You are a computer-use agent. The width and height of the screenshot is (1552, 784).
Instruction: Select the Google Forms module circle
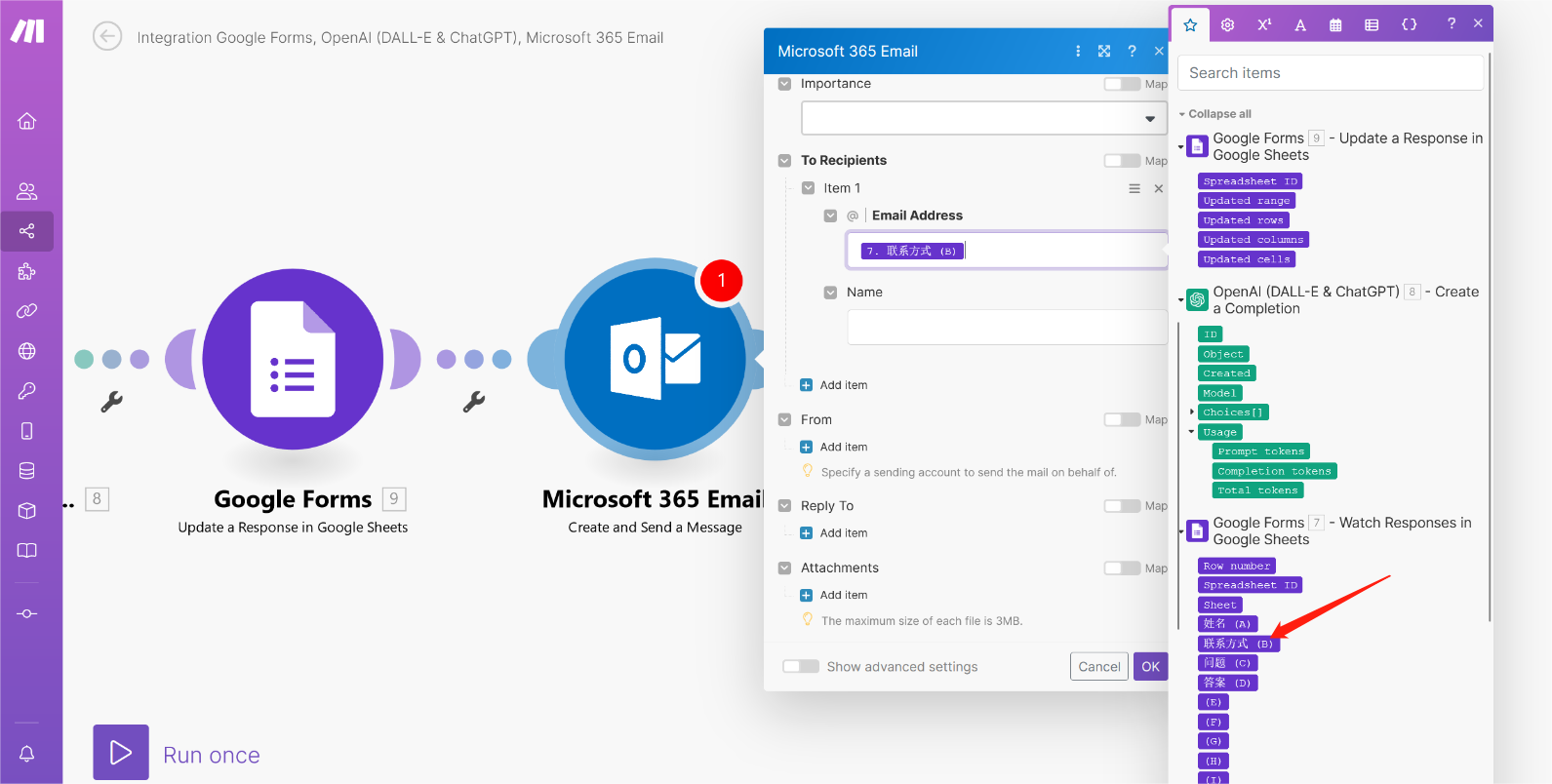click(293, 359)
